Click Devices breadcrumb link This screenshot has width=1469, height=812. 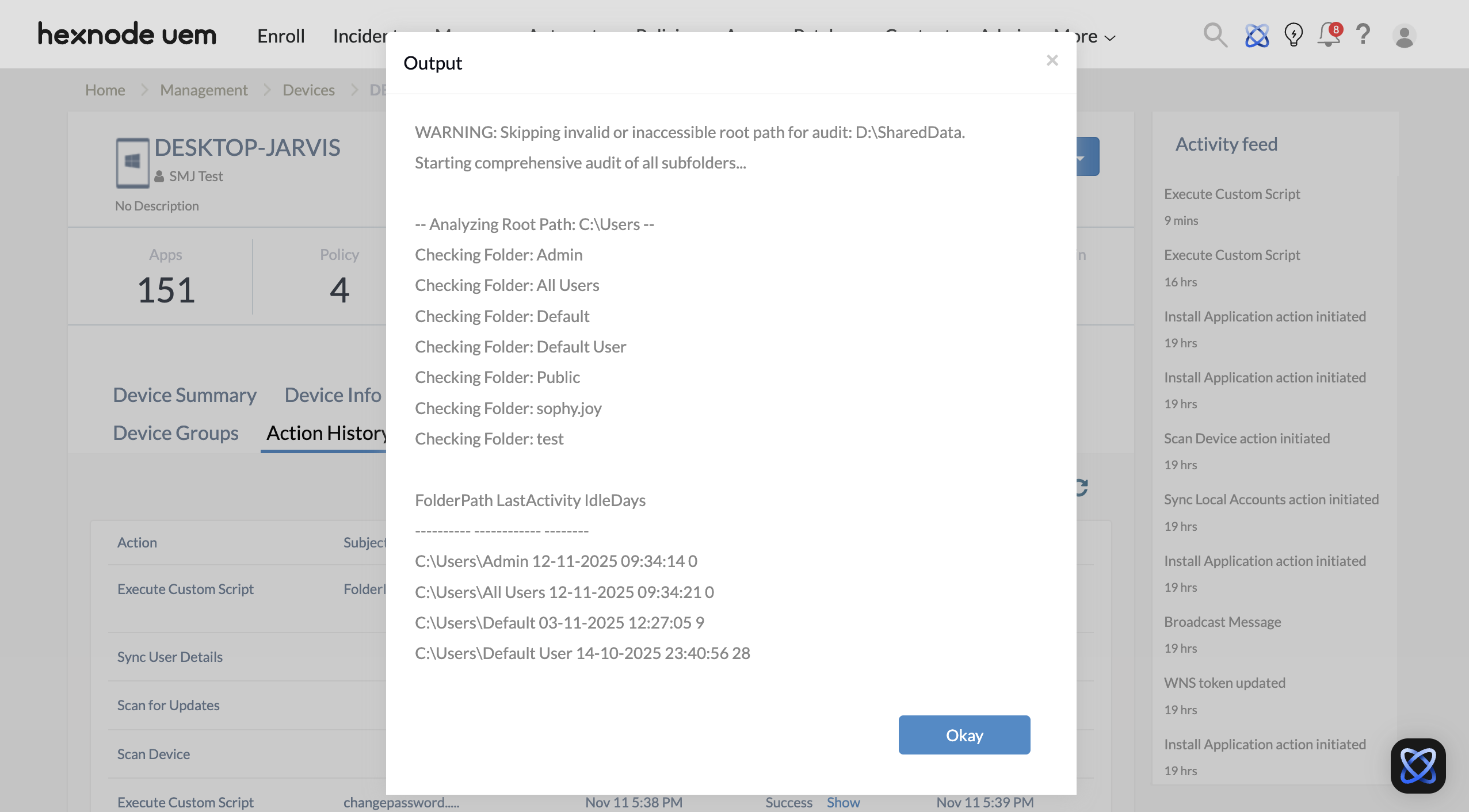click(308, 90)
